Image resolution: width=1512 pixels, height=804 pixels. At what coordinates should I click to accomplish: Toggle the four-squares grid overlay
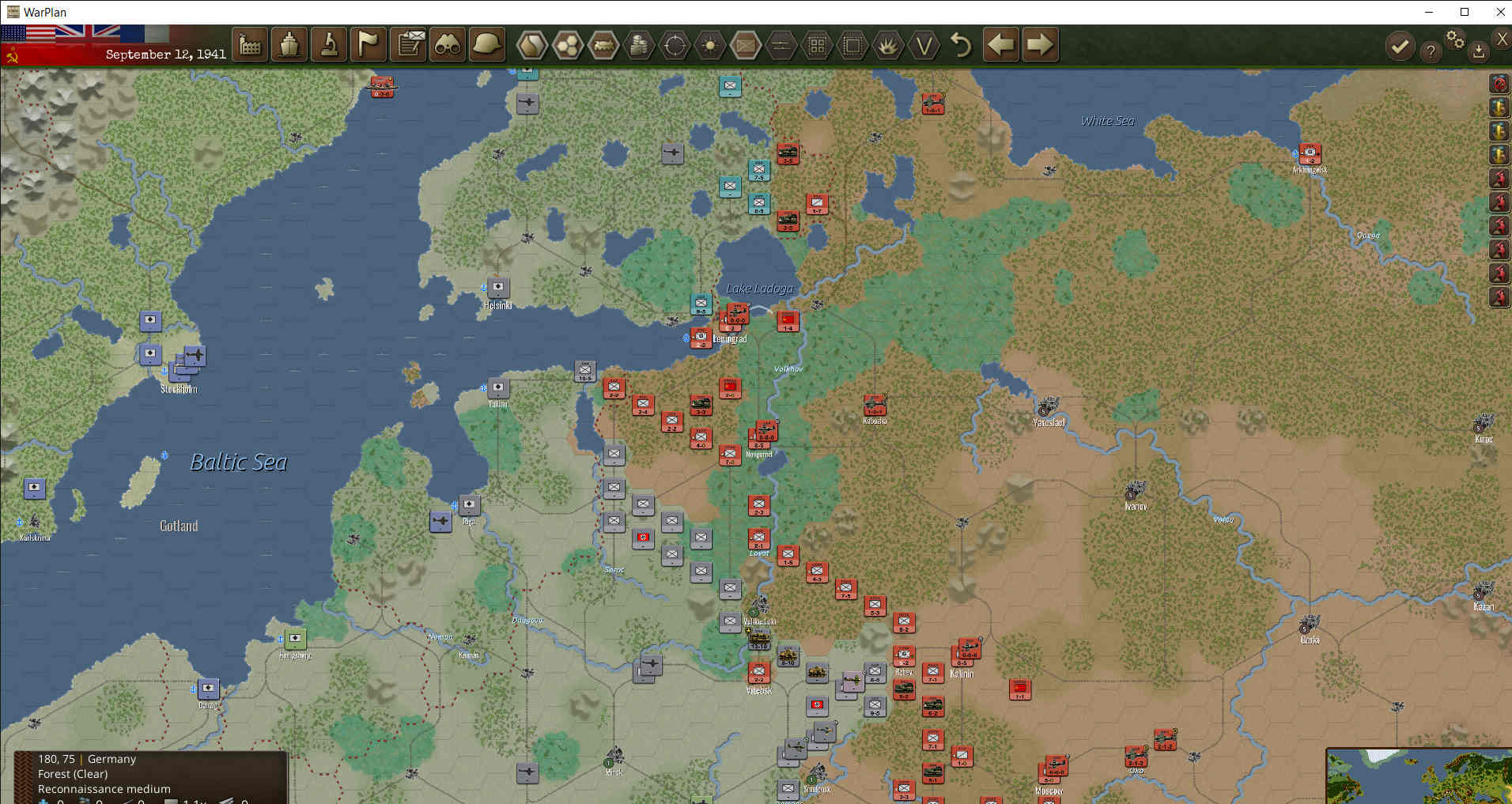[817, 45]
